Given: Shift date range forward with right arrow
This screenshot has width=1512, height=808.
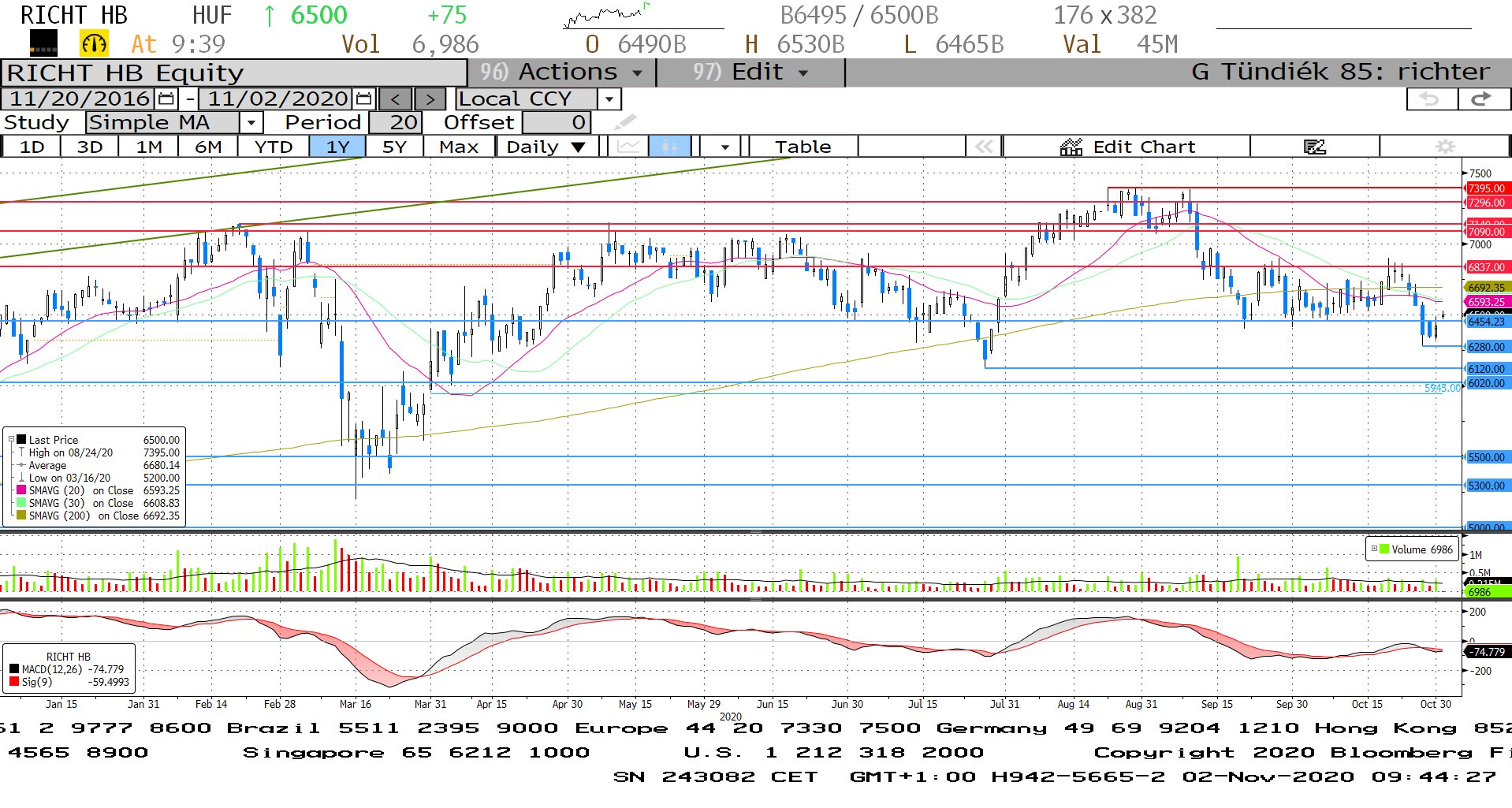Looking at the screenshot, I should [x=430, y=99].
